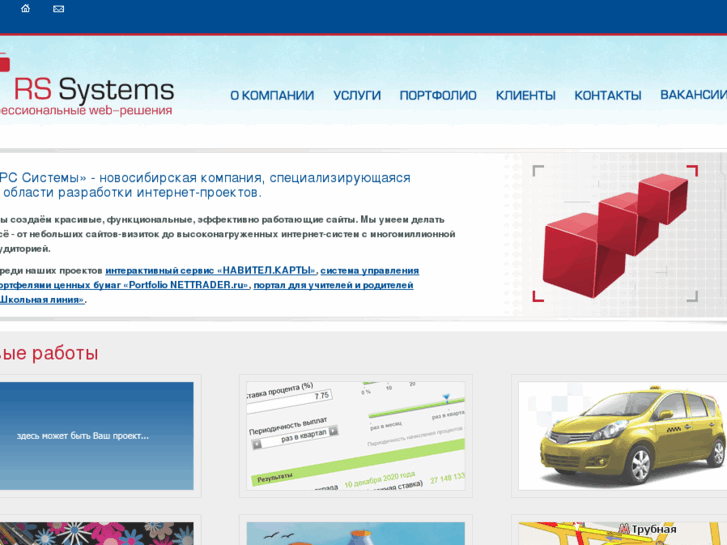727x545 pixels.
Task: Open the ВАКАНСИИ menu item
Action: coord(694,95)
